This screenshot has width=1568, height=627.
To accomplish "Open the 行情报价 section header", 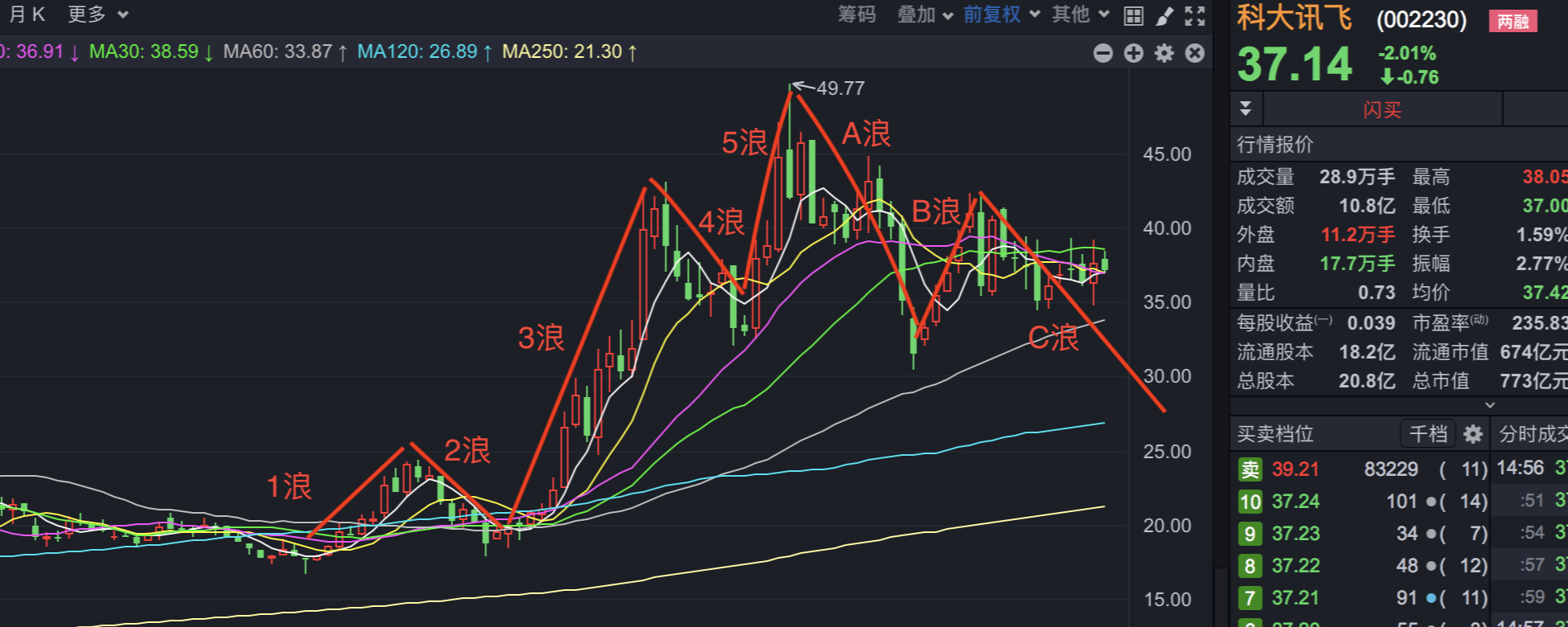I will 1275,145.
